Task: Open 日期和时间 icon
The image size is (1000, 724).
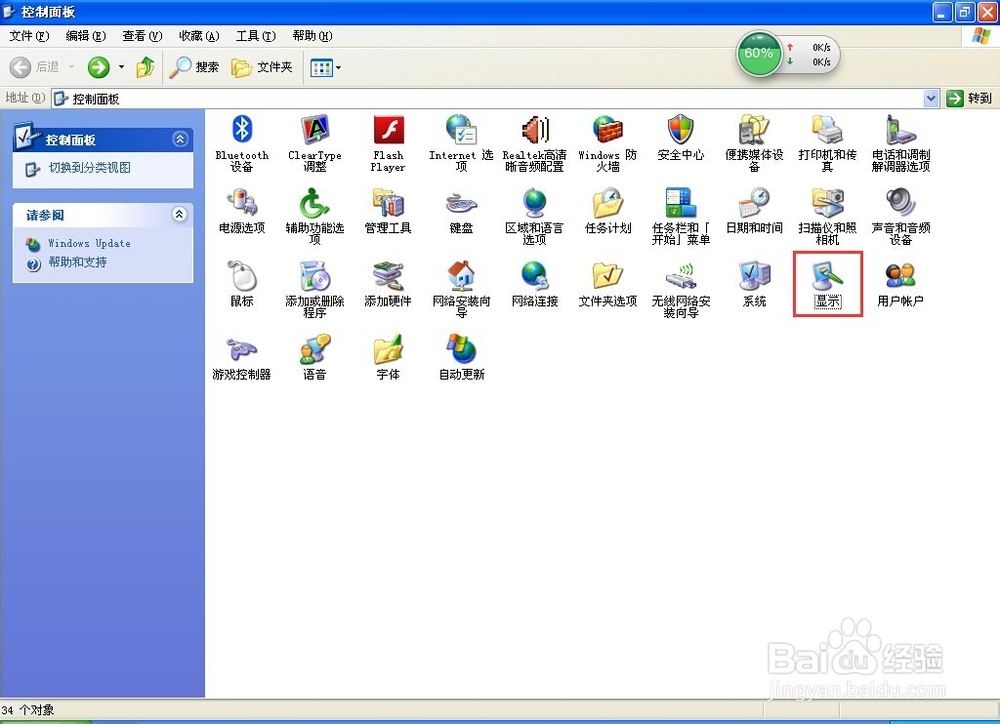Action: [754, 211]
